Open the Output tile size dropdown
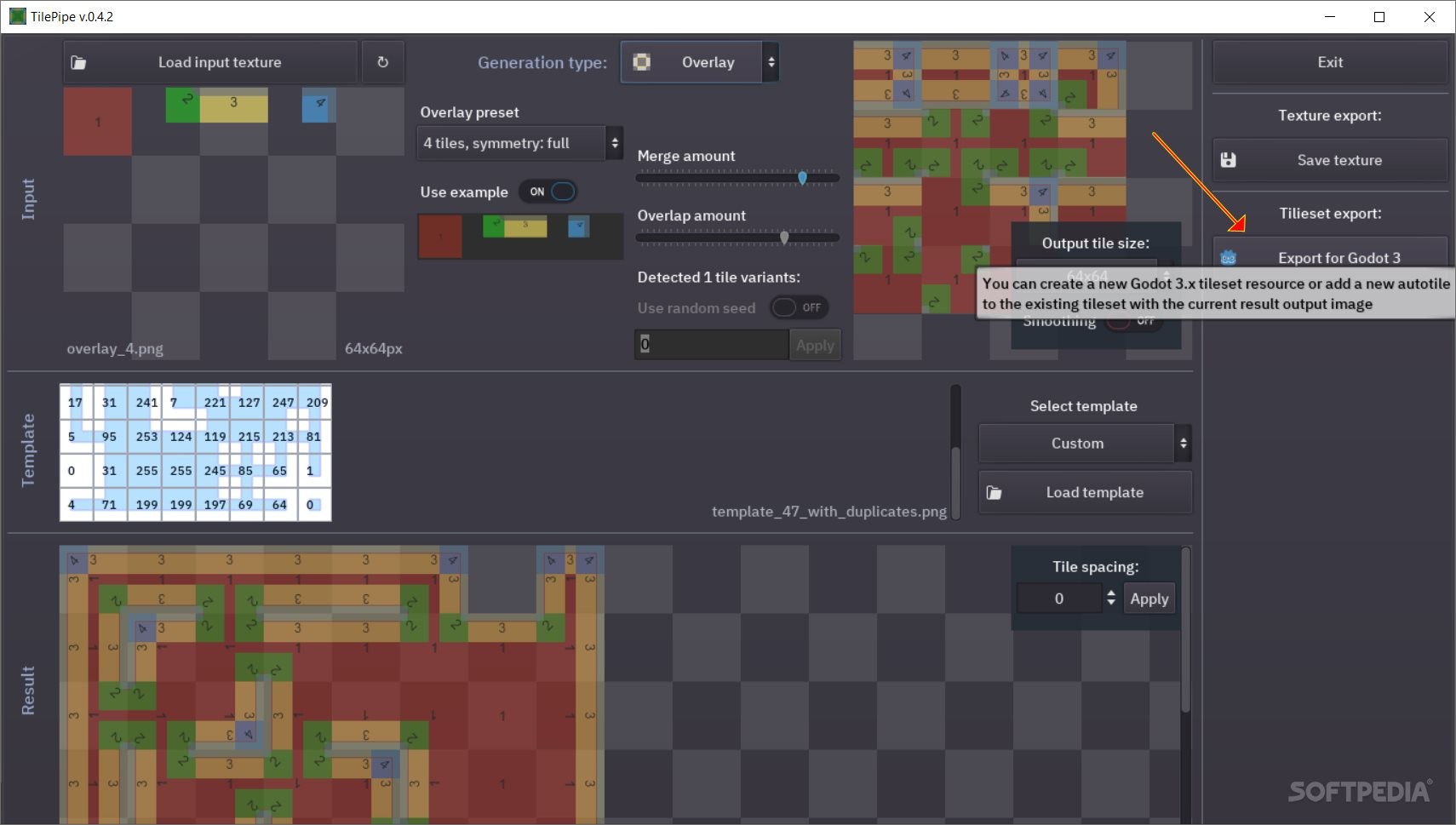 1095,276
